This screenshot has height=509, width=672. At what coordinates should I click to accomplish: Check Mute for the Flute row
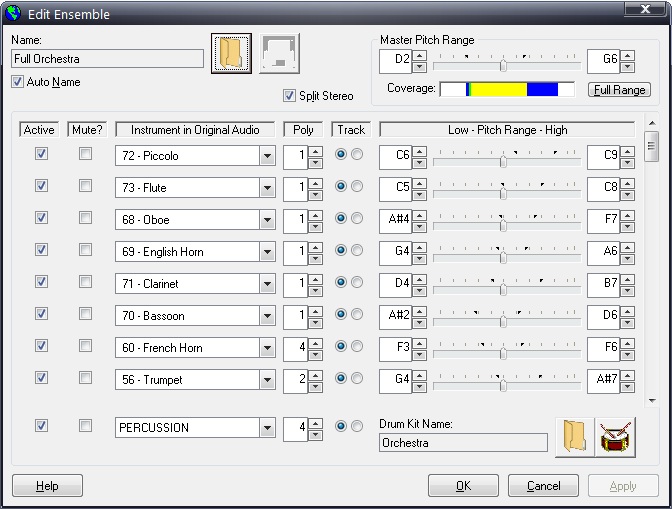[86, 186]
